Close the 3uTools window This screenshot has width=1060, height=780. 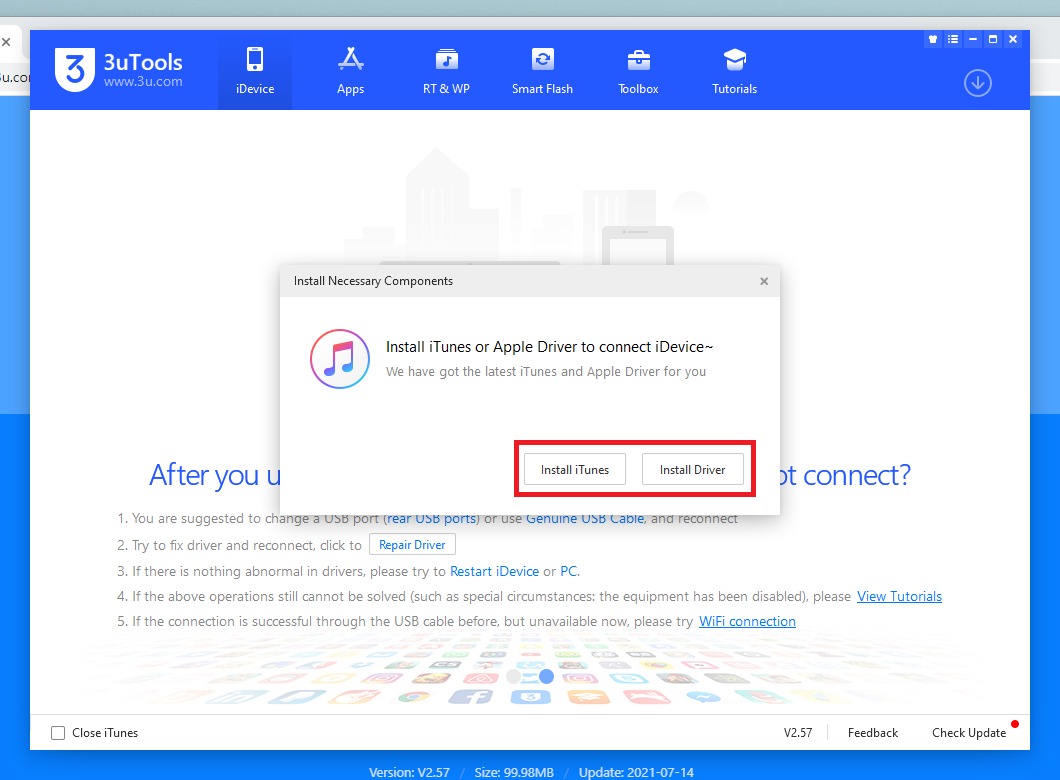point(1013,39)
